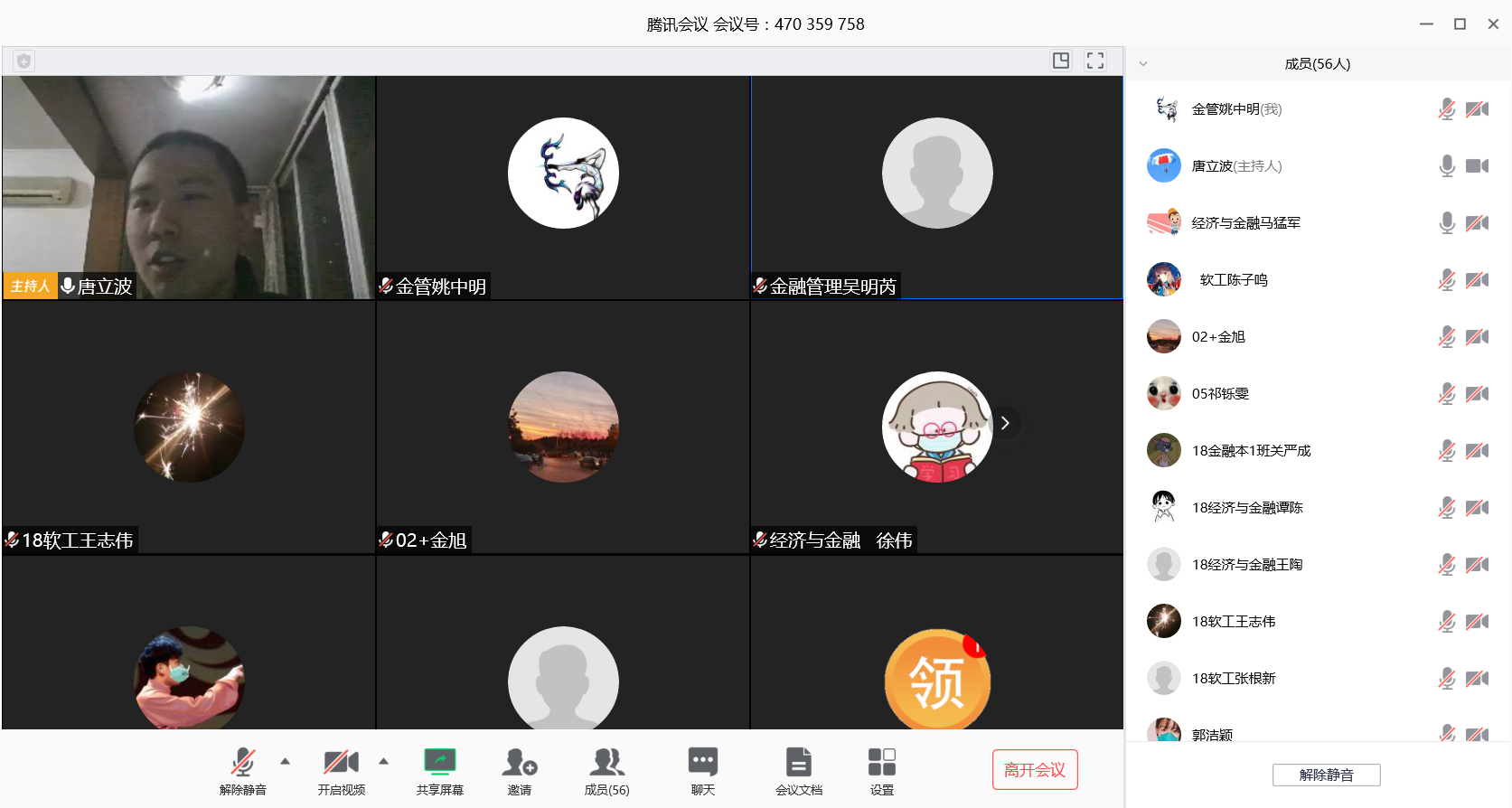Open the settings icon in toolbar

(881, 771)
